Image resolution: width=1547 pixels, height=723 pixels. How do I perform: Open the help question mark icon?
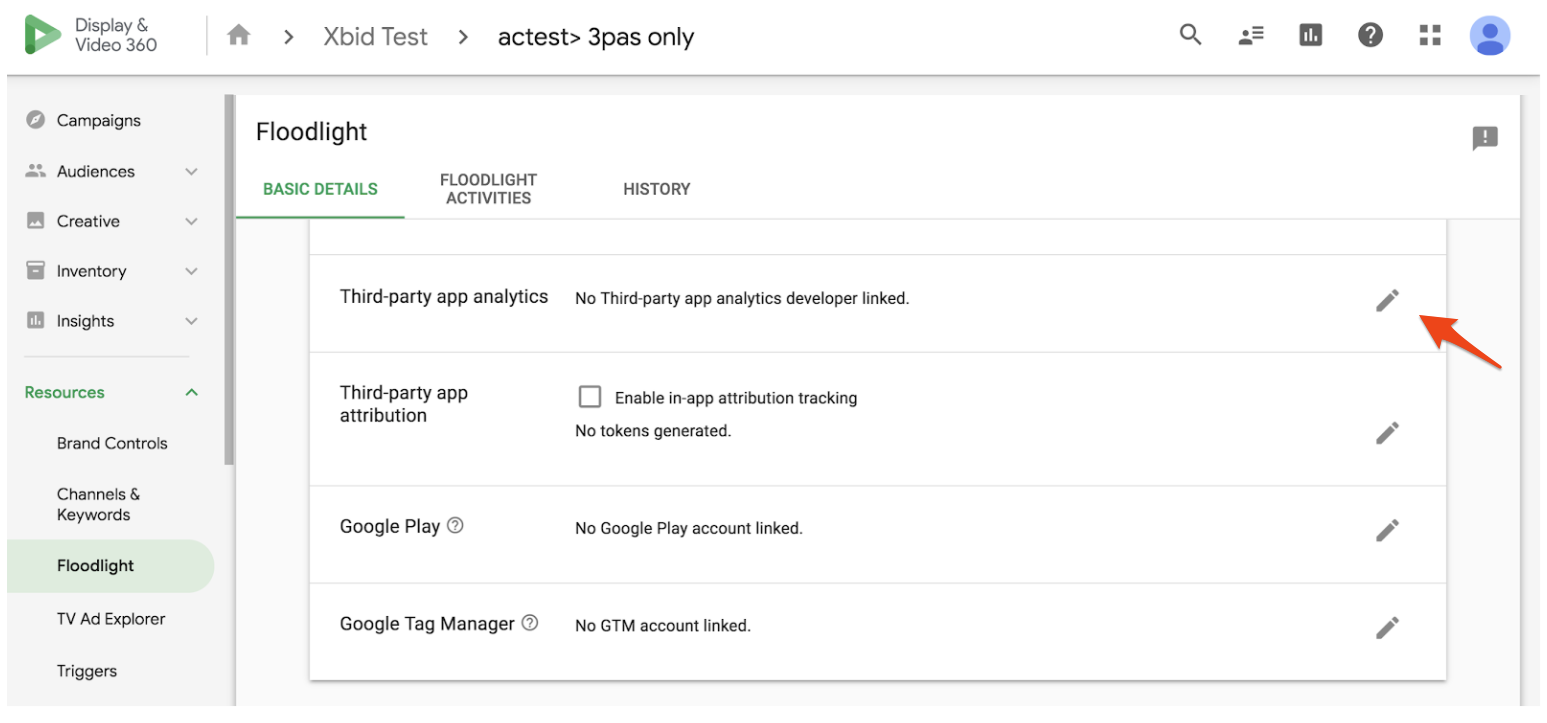click(x=1370, y=36)
